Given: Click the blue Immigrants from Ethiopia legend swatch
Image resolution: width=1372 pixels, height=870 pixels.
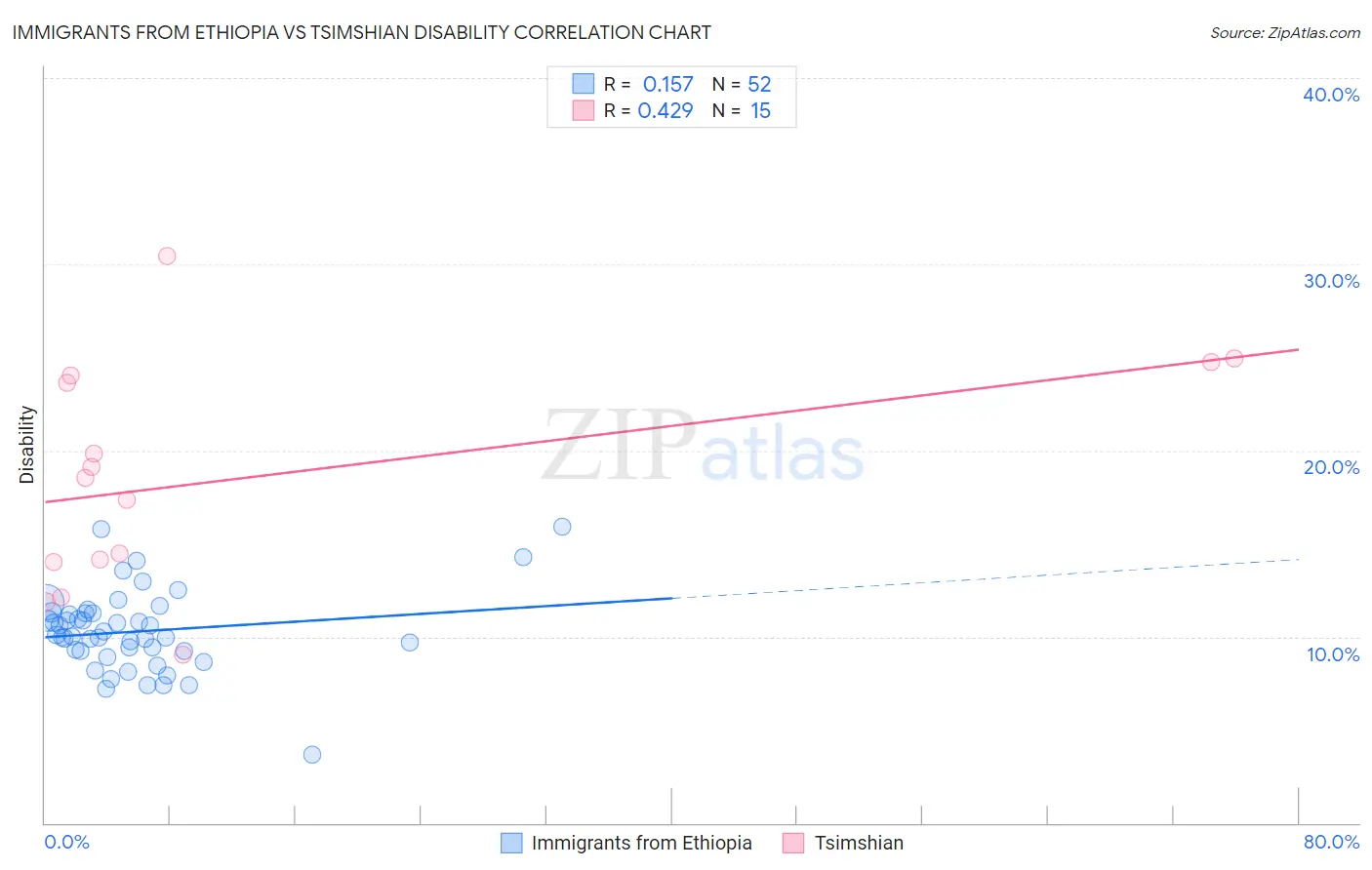Looking at the screenshot, I should click(x=511, y=843).
